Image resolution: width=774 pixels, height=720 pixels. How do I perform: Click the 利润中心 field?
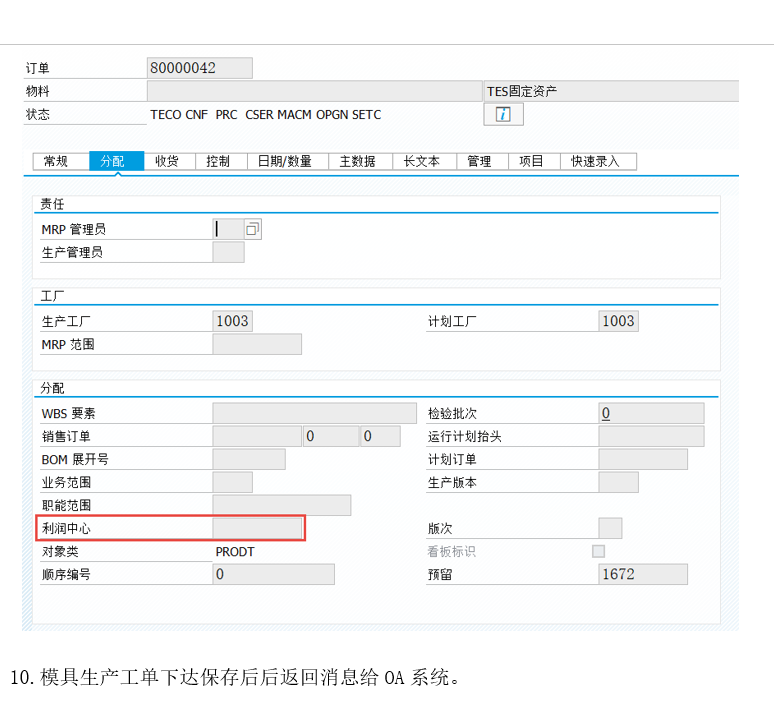(x=257, y=528)
